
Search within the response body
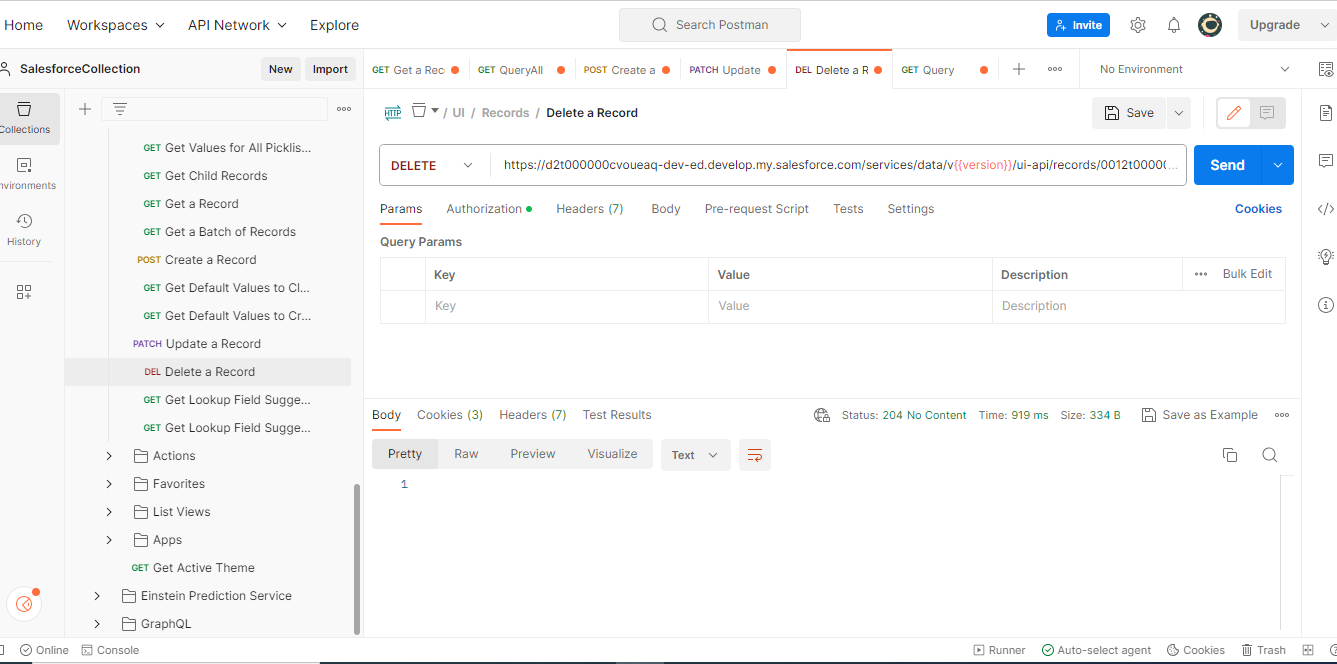tap(1269, 455)
